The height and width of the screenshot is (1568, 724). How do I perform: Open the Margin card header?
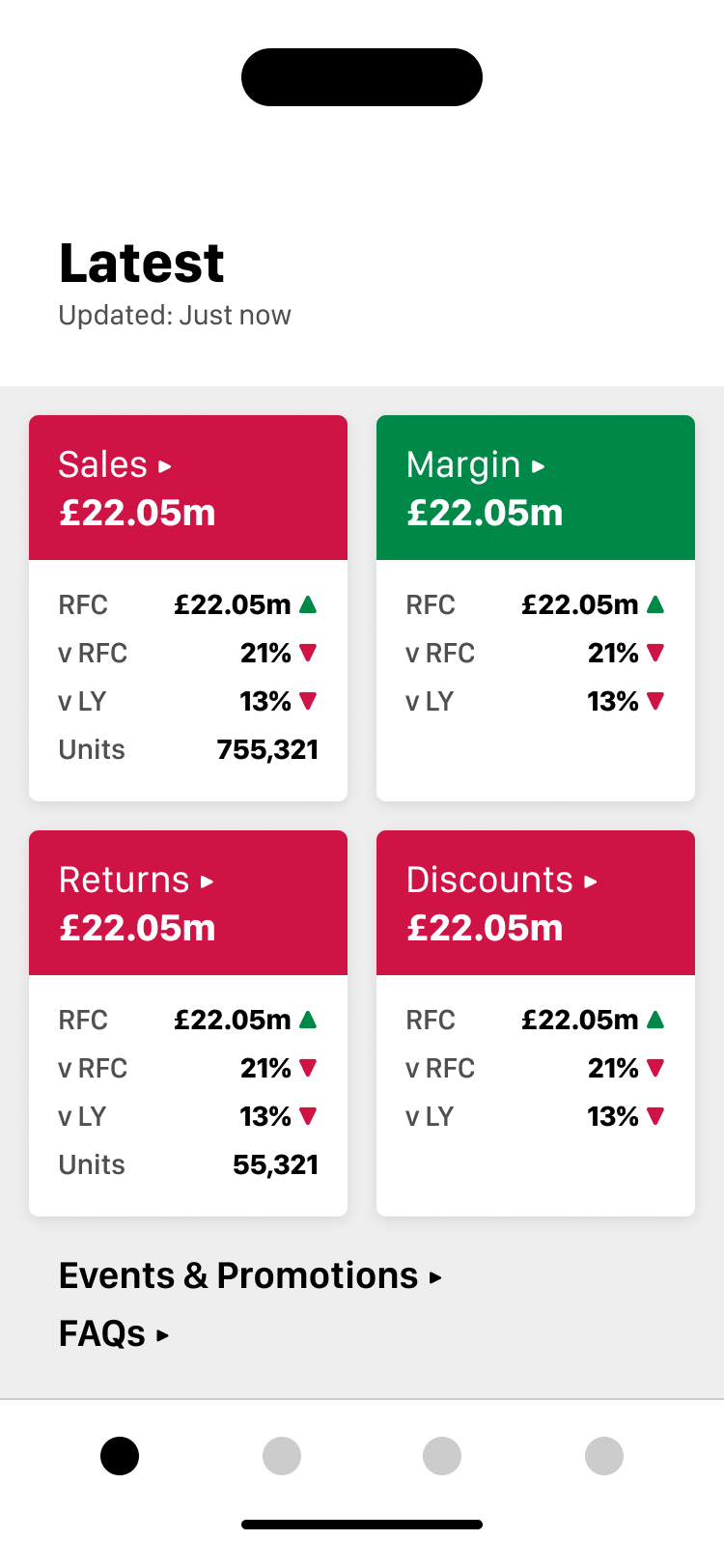pos(536,488)
